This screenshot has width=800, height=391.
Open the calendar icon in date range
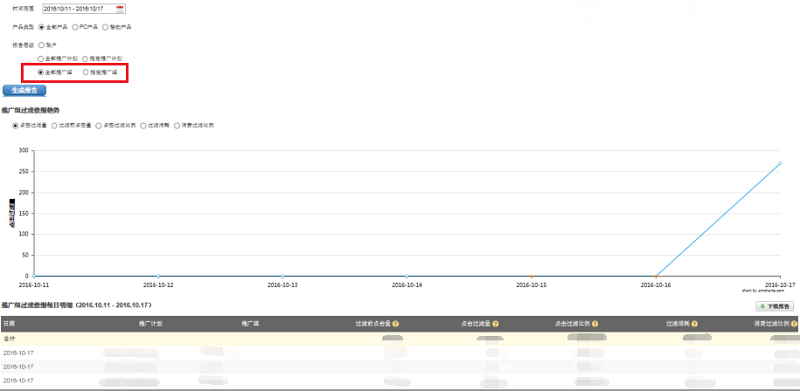pyautogui.click(x=120, y=9)
